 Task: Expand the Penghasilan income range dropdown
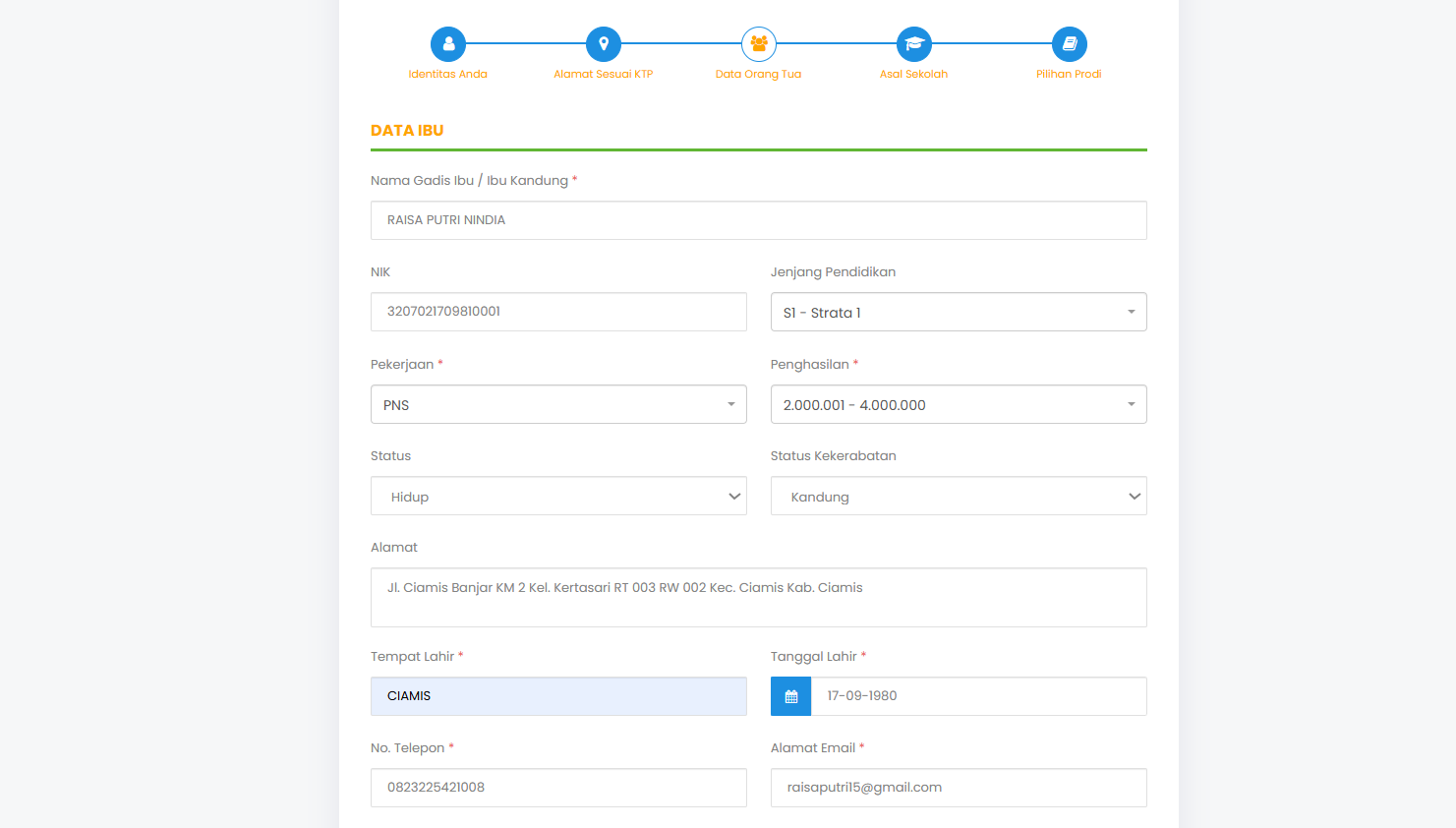coord(959,405)
